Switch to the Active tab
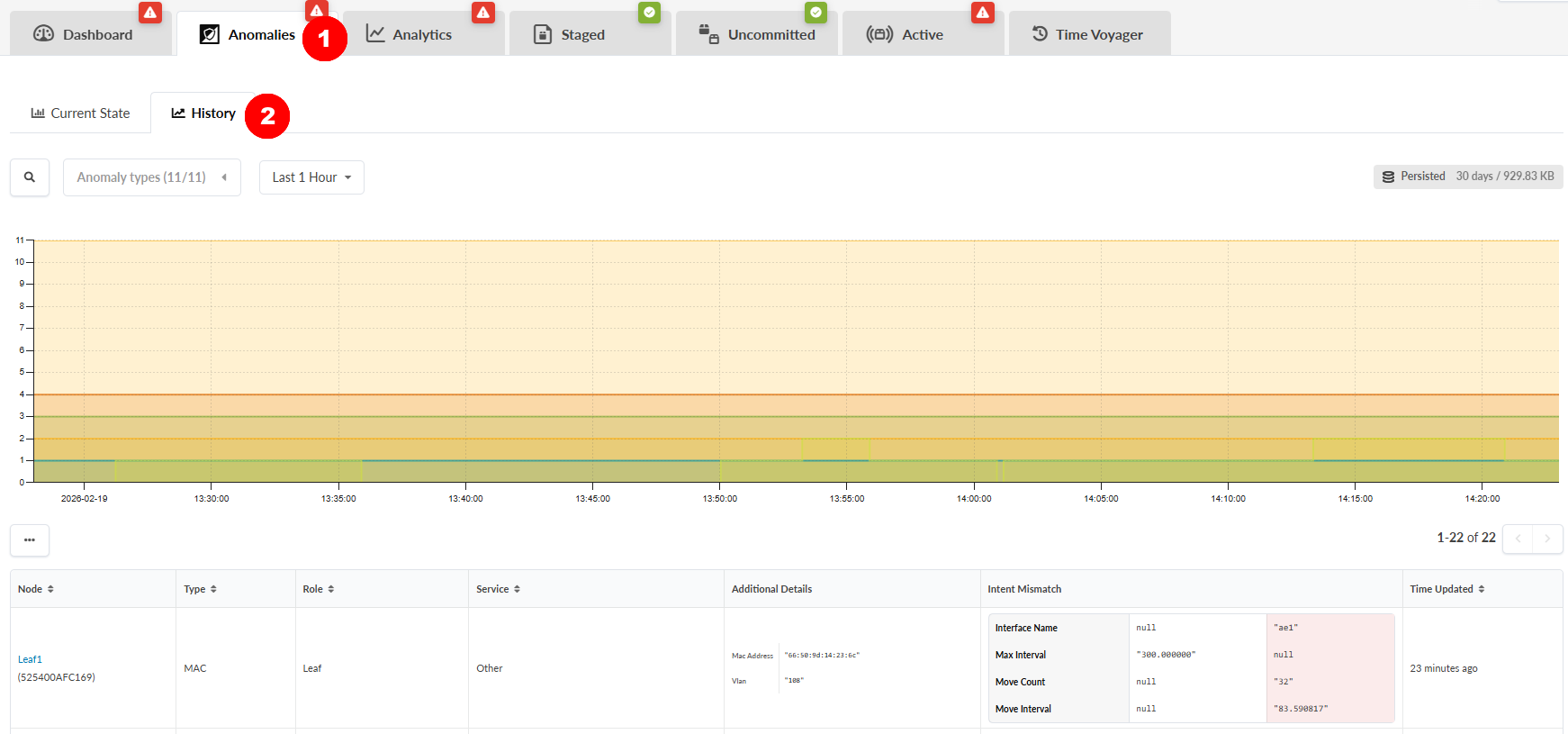 (923, 34)
